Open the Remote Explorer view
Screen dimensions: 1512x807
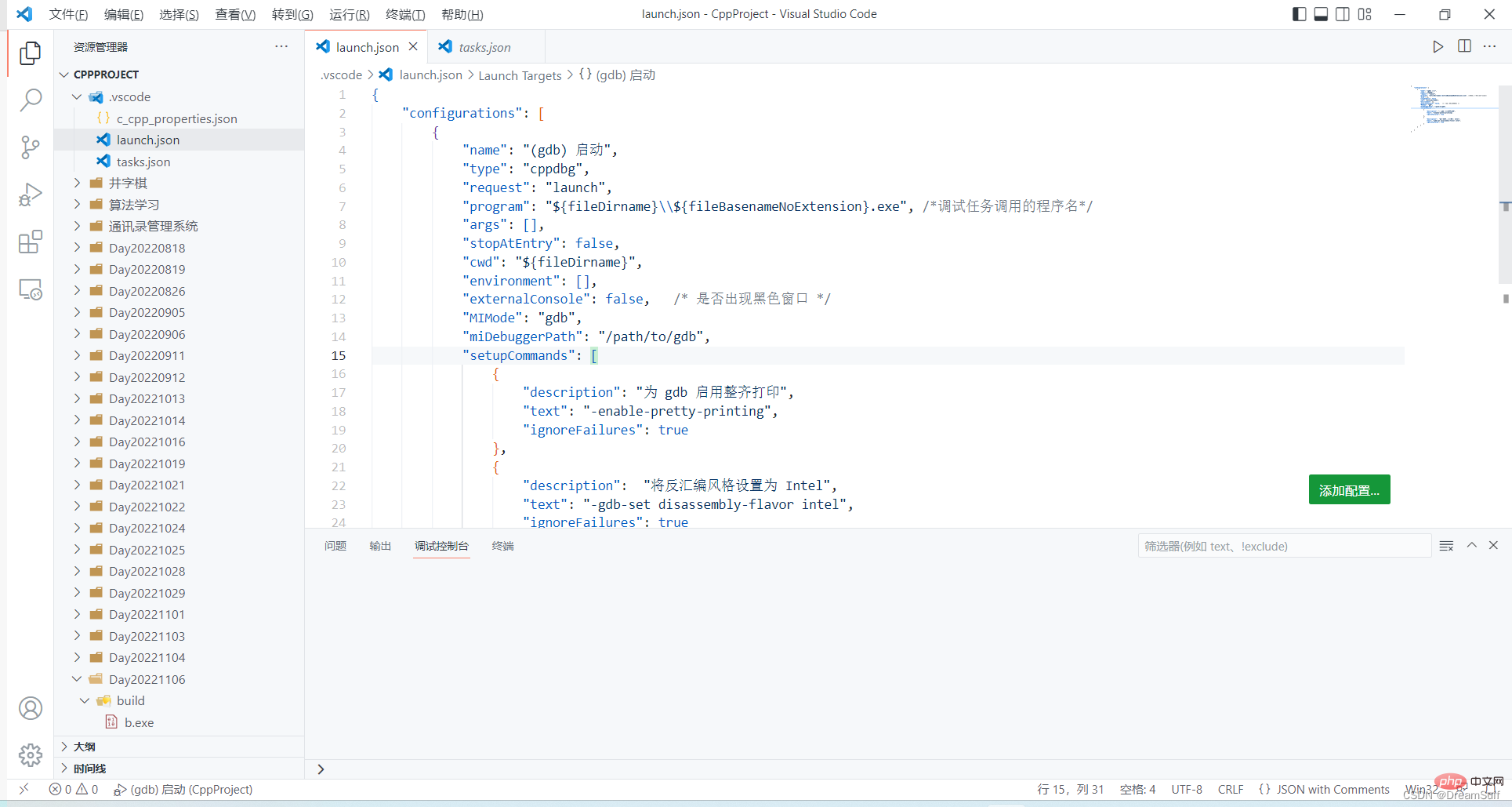(x=30, y=290)
